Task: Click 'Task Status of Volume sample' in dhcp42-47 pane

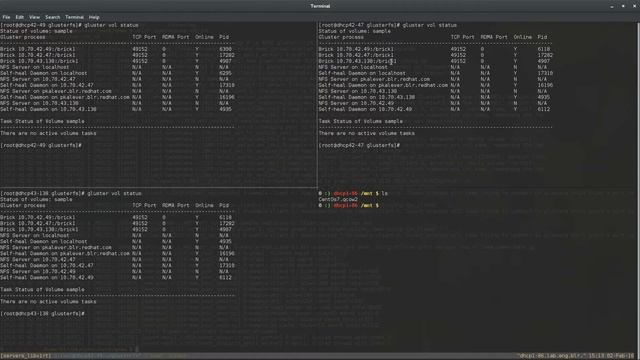Action: [x=361, y=121]
